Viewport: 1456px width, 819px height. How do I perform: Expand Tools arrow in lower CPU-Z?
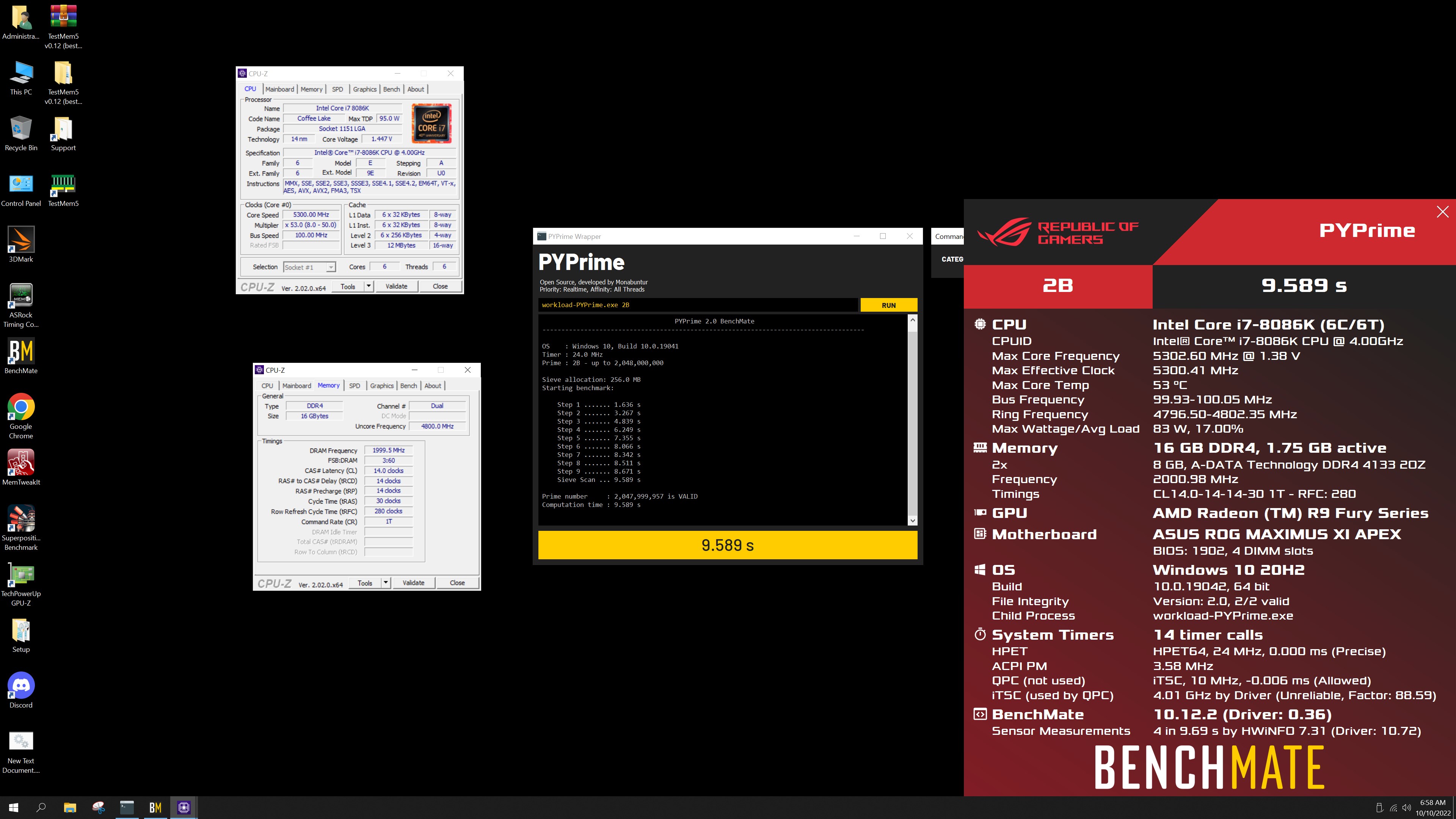[x=386, y=582]
